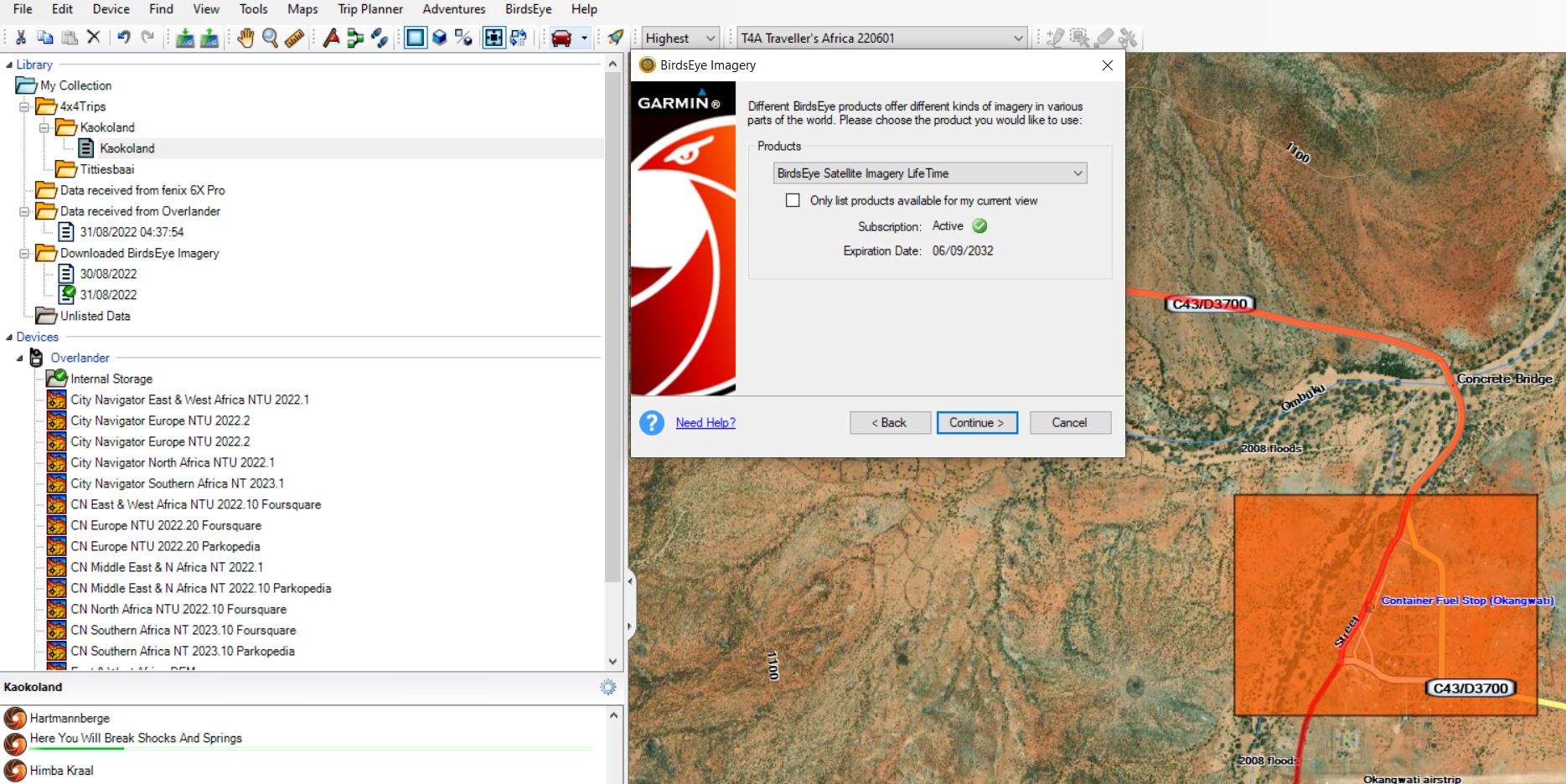
Task: Click the divide scissors tool icon
Action: [x=1129, y=38]
